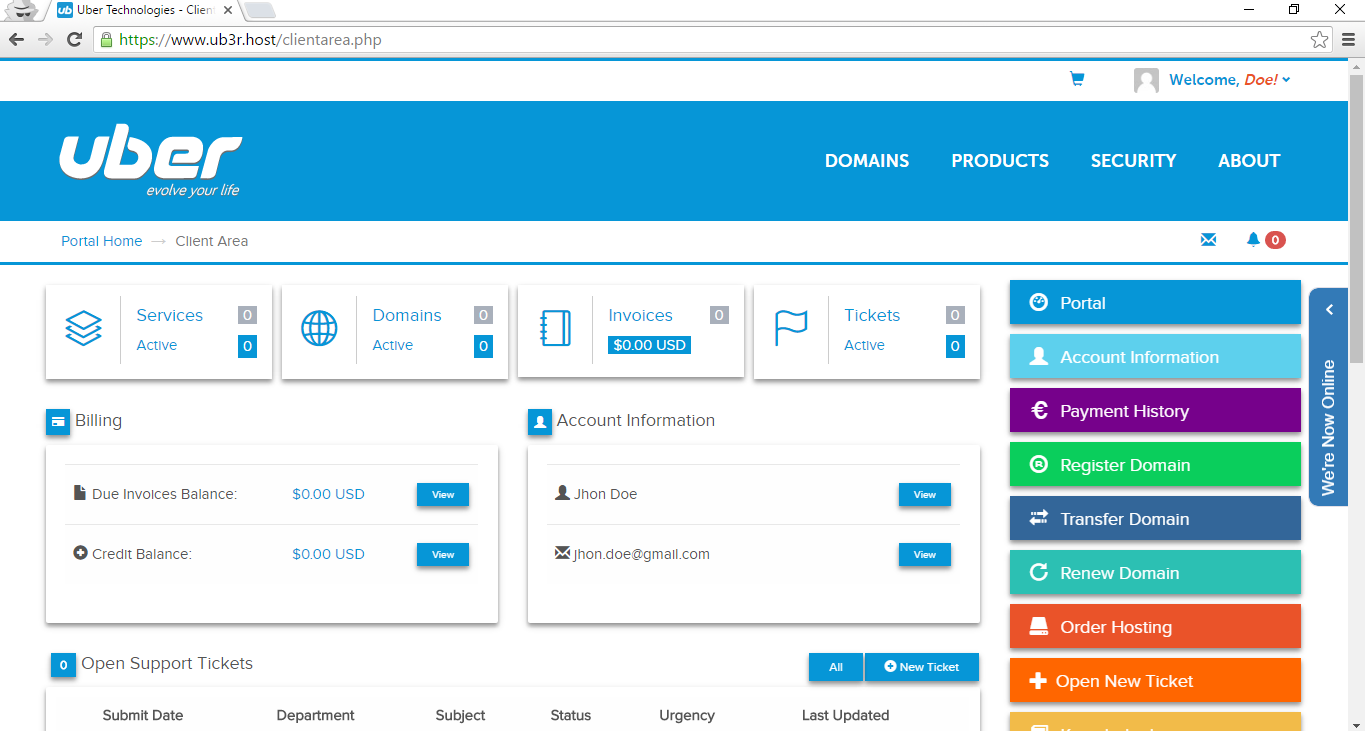Open the notifications bell icon
The height and width of the screenshot is (731, 1365).
(x=1253, y=240)
